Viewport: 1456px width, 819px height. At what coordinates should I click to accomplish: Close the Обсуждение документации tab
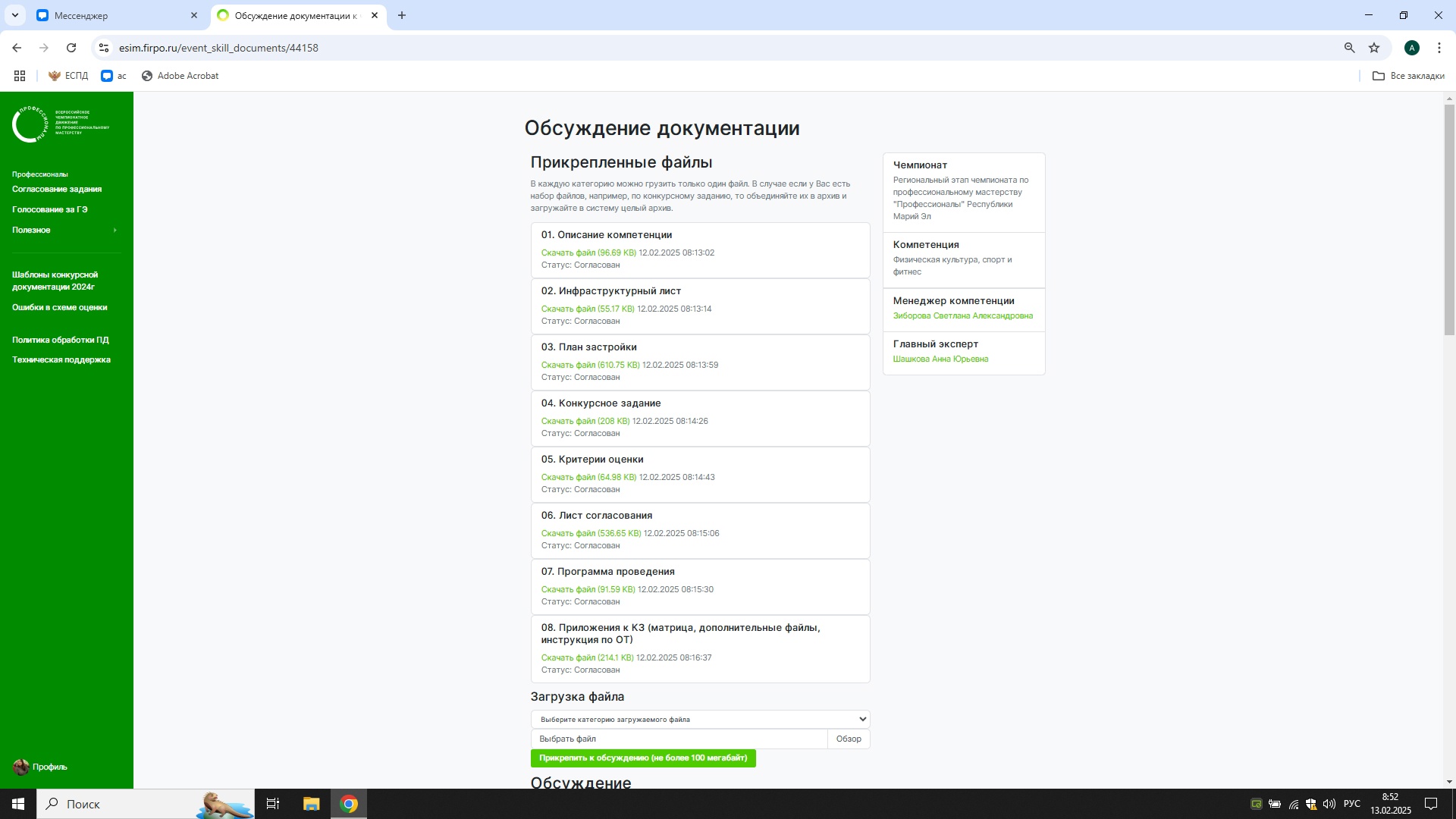(375, 15)
